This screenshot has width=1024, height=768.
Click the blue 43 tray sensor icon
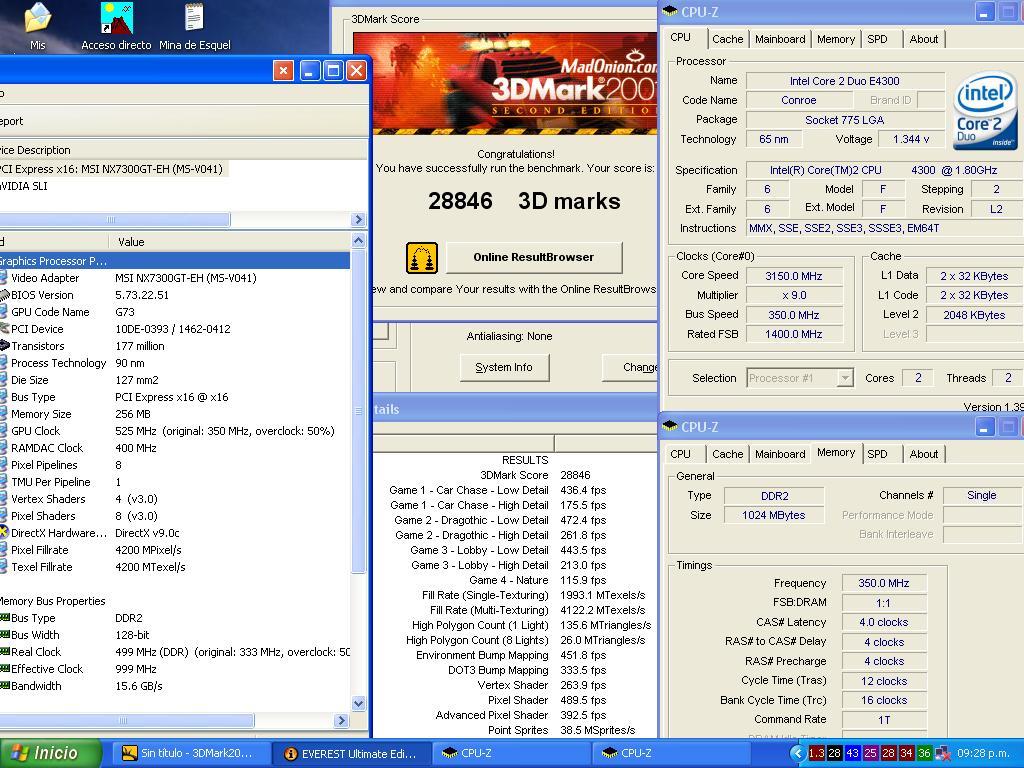click(x=852, y=753)
